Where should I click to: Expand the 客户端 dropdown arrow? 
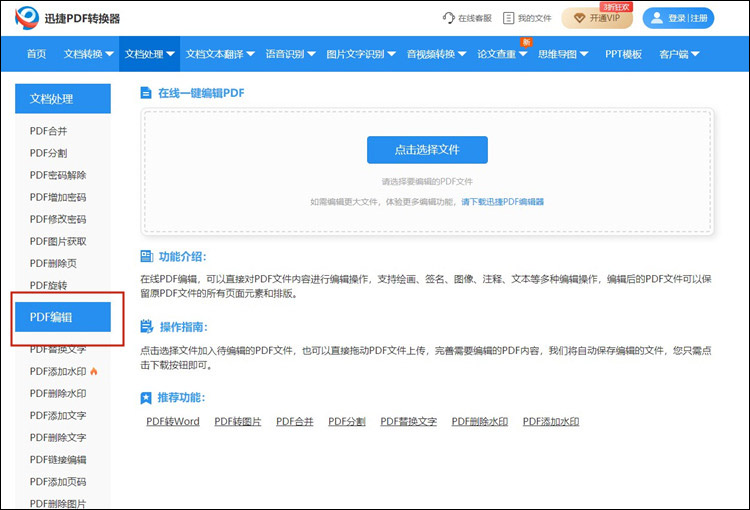(x=695, y=54)
